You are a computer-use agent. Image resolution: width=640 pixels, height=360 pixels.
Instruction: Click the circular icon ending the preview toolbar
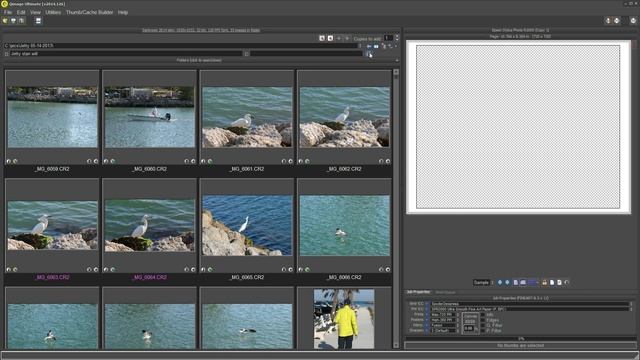(567, 282)
